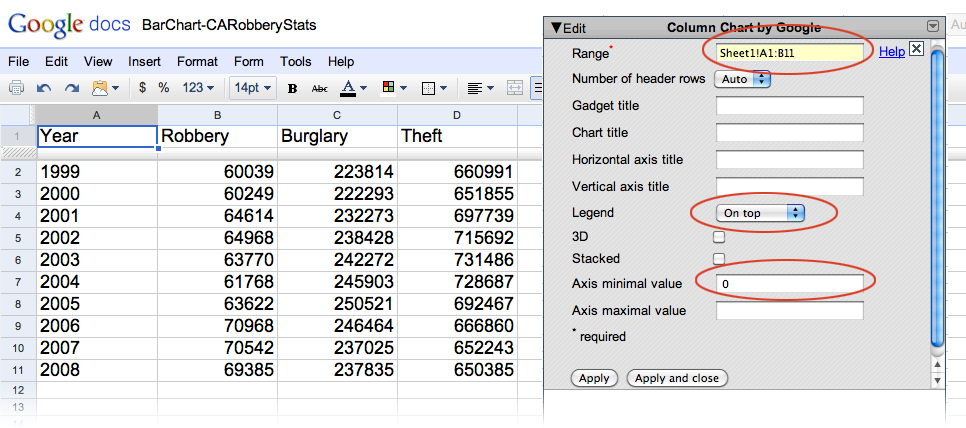Image resolution: width=966 pixels, height=428 pixels.
Task: Expand the paste options arrow
Action: click(x=115, y=89)
